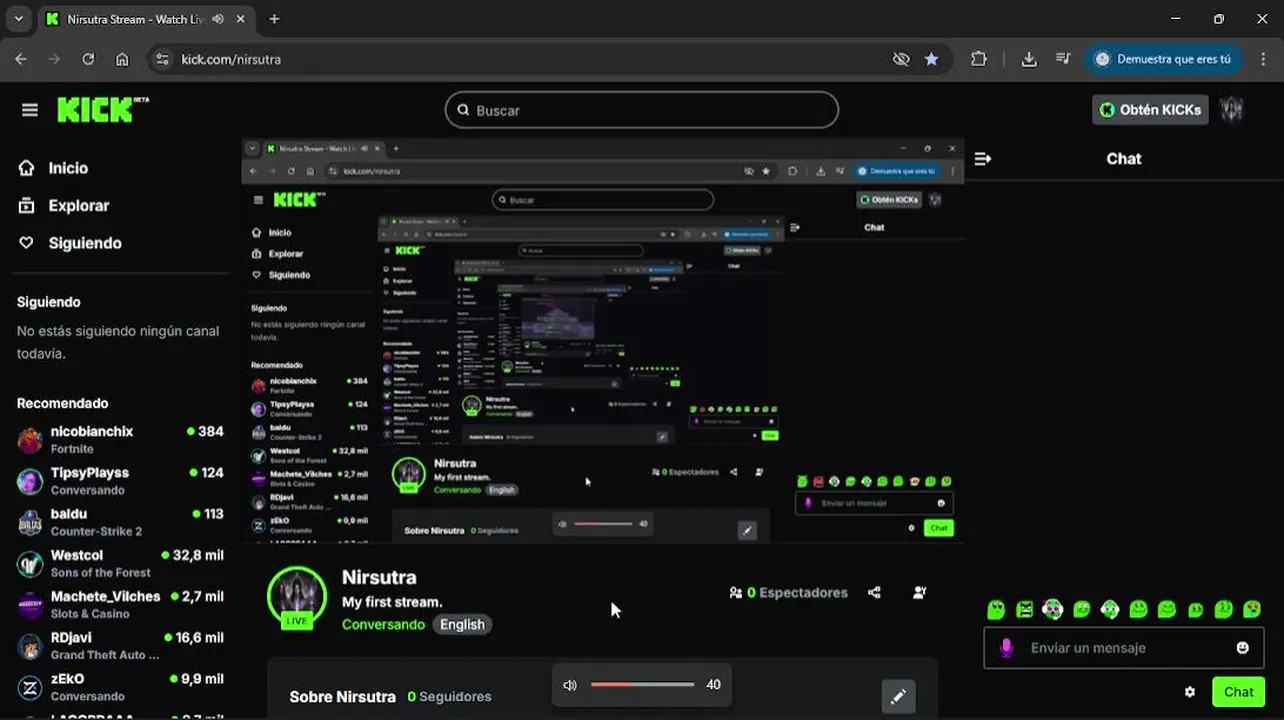The width and height of the screenshot is (1284, 720).
Task: Click the browser home icon
Action: click(122, 59)
